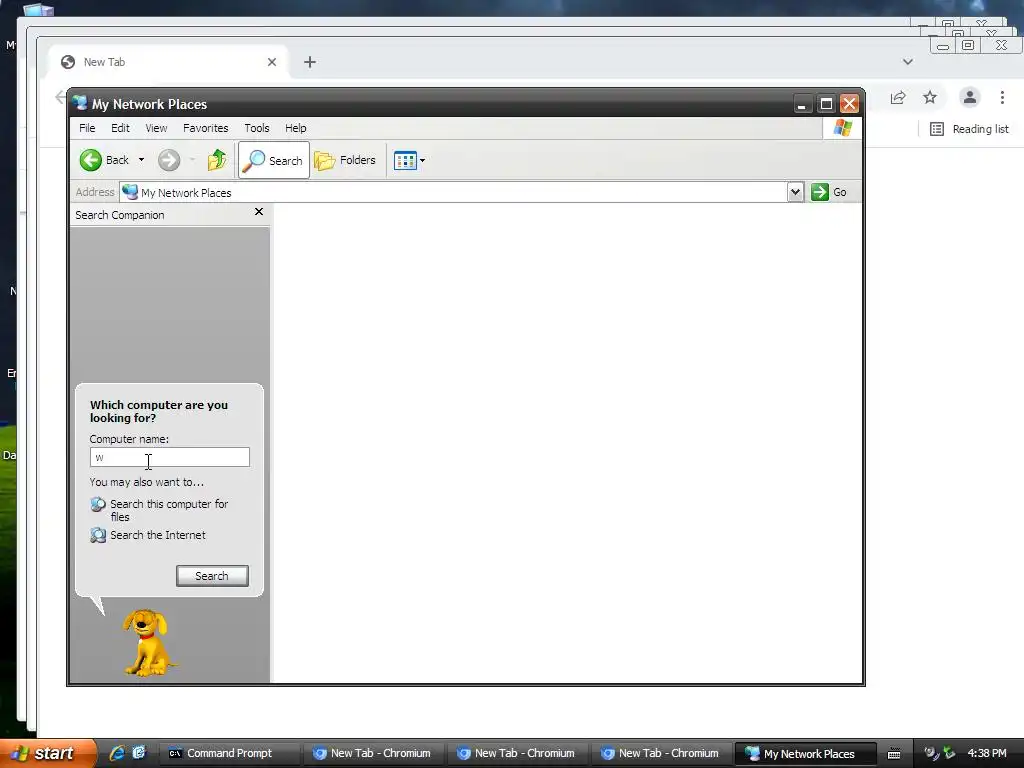Viewport: 1024px width, 768px height.
Task: Open Chromium tab search chevron
Action: coord(908,62)
